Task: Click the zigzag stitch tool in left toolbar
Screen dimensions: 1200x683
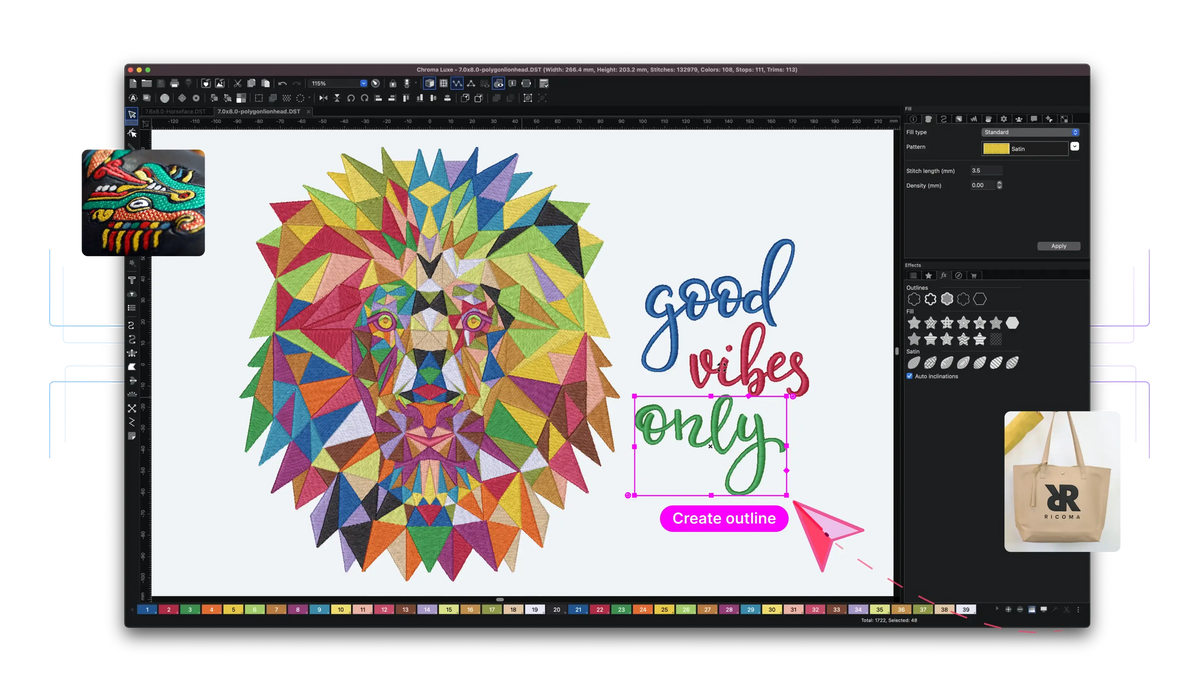Action: pyautogui.click(x=132, y=422)
